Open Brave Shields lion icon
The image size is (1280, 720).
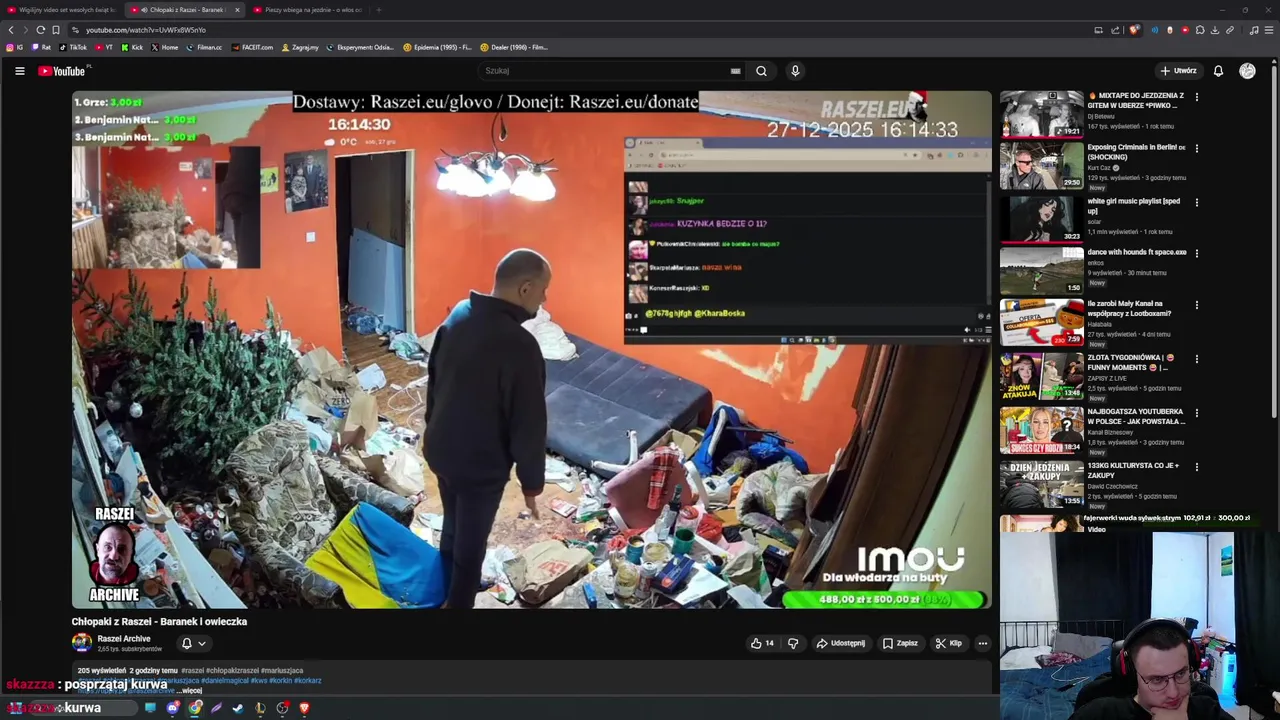tap(1133, 30)
